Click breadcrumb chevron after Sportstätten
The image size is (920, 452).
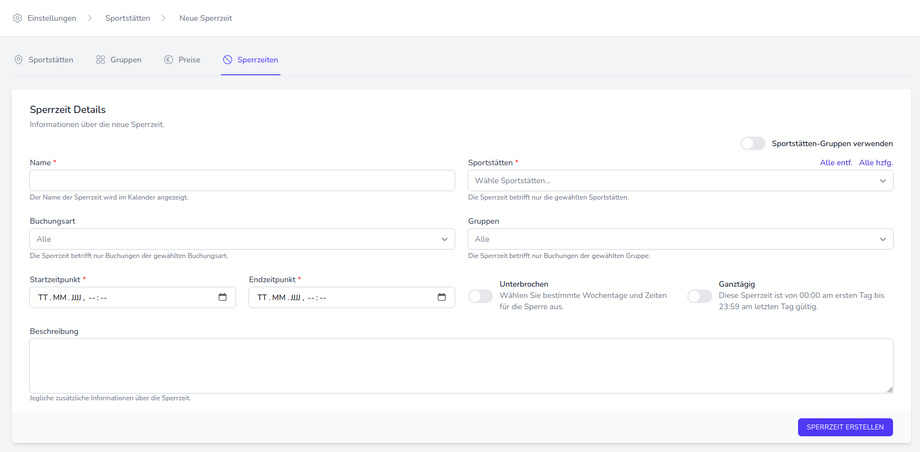point(164,18)
